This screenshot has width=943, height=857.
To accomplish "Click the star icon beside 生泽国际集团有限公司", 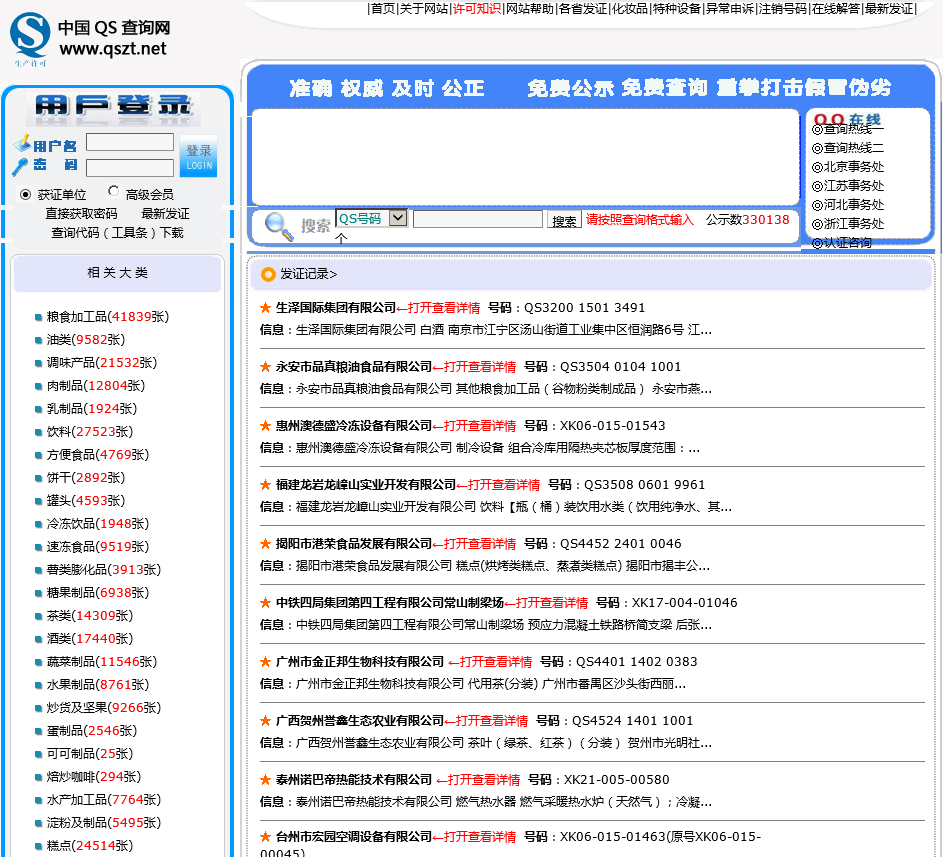I will (x=265, y=308).
